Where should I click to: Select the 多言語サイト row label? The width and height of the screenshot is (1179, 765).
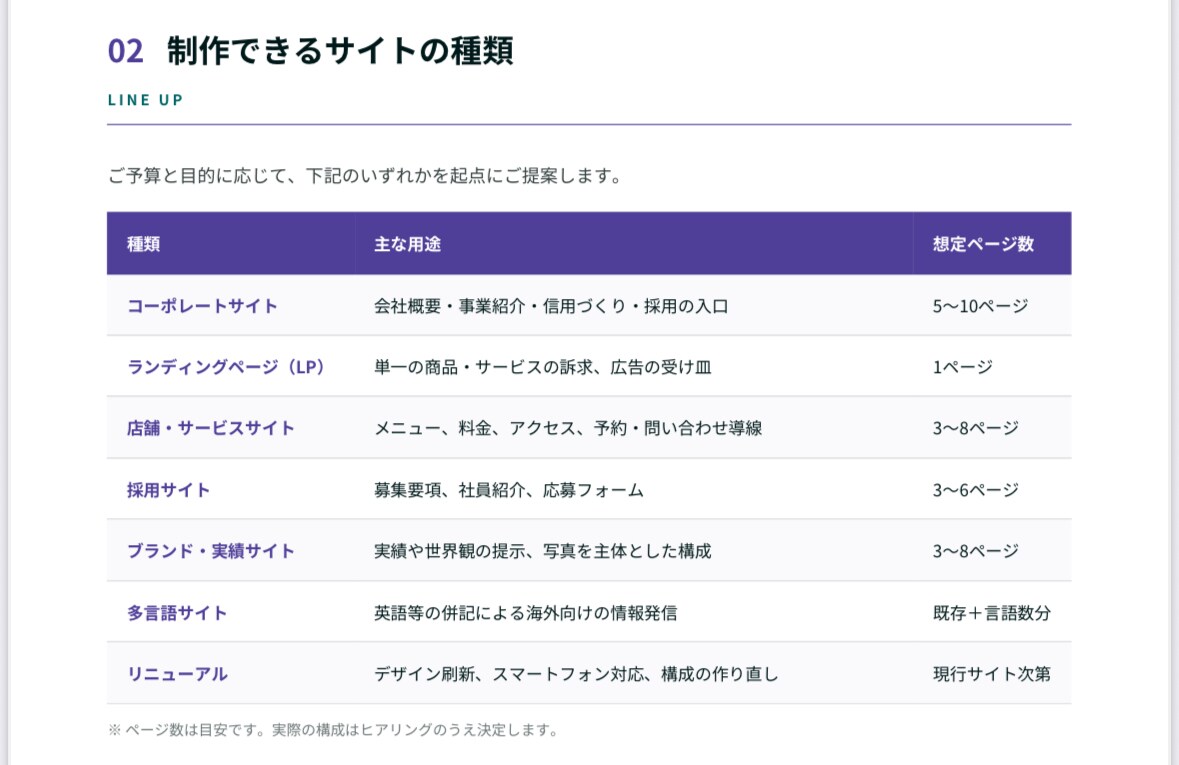point(177,613)
